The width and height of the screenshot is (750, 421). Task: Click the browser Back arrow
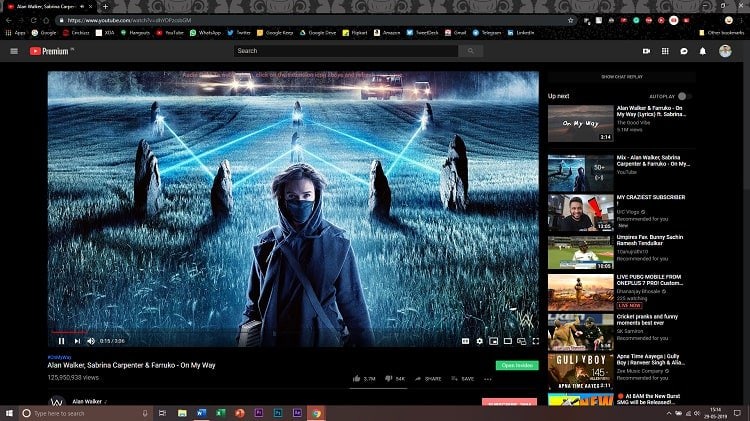coord(9,20)
